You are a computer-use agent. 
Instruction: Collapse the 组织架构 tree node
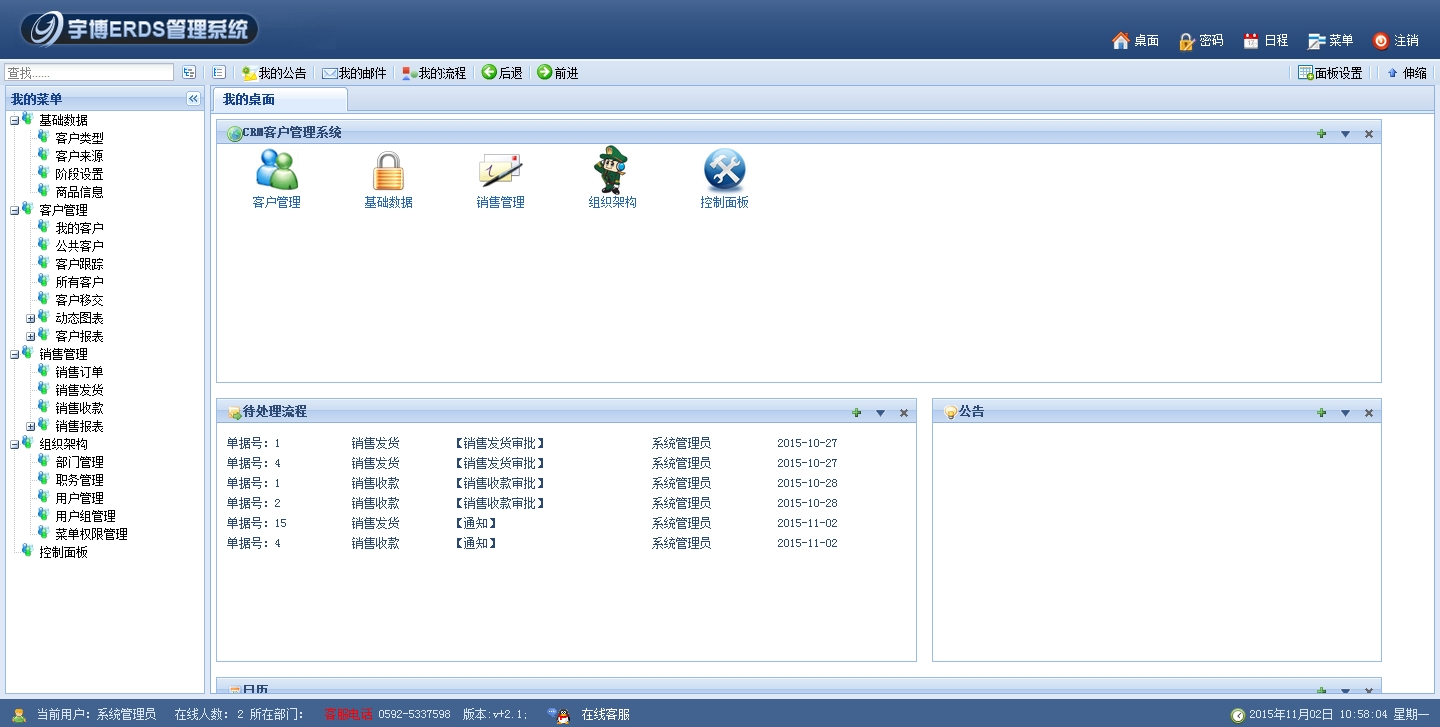click(x=14, y=445)
